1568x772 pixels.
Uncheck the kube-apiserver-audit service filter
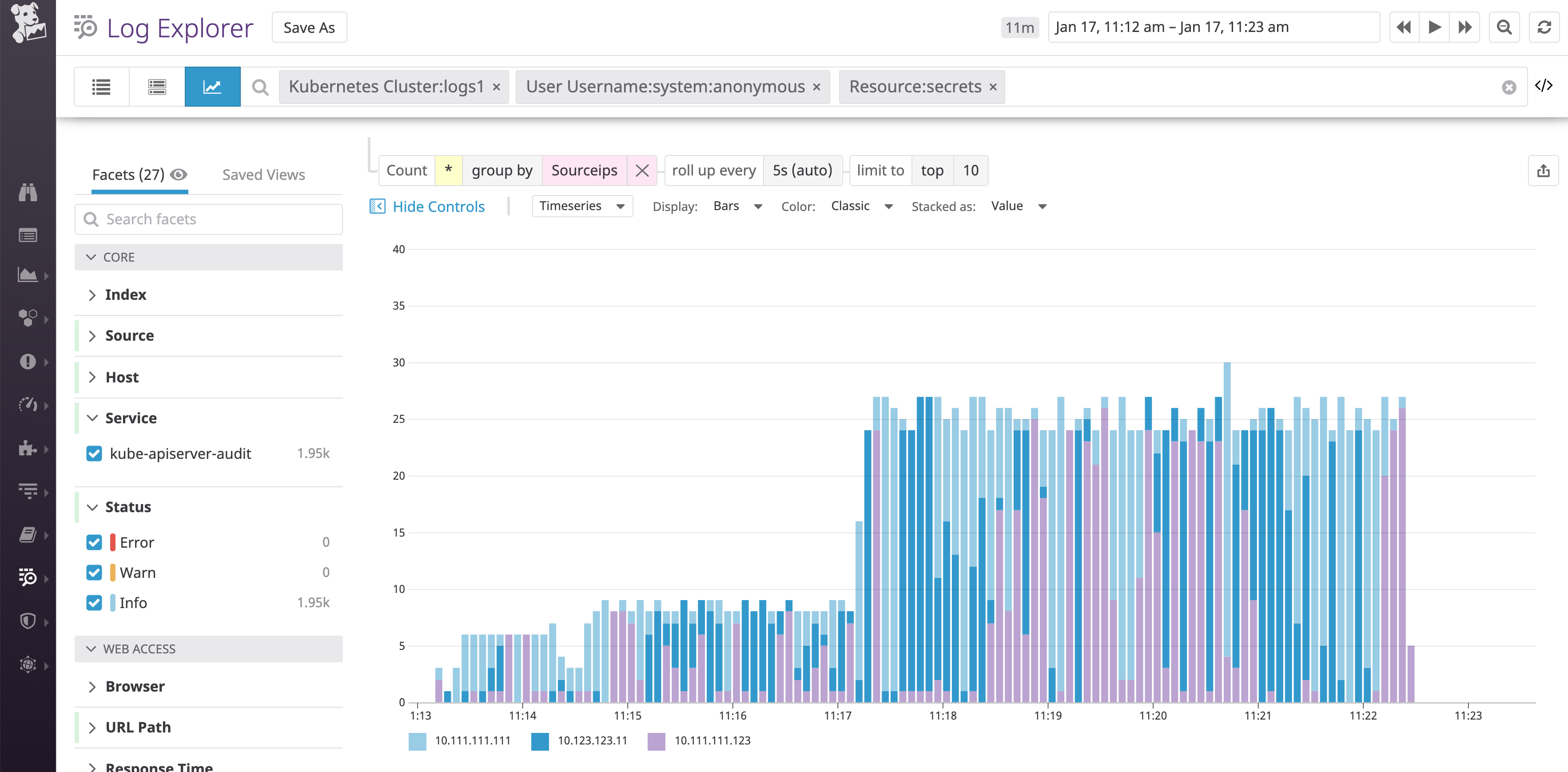(94, 453)
